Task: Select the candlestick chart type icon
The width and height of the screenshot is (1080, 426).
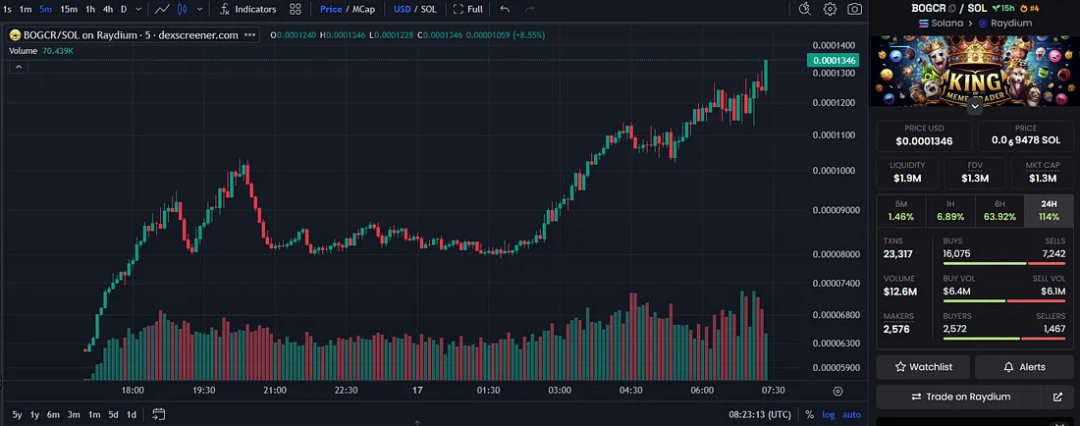Action: coord(182,9)
